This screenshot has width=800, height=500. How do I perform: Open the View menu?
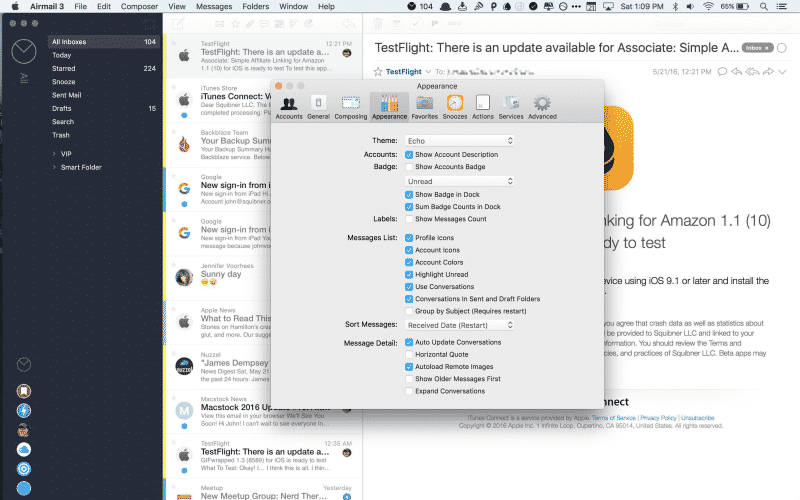(177, 7)
